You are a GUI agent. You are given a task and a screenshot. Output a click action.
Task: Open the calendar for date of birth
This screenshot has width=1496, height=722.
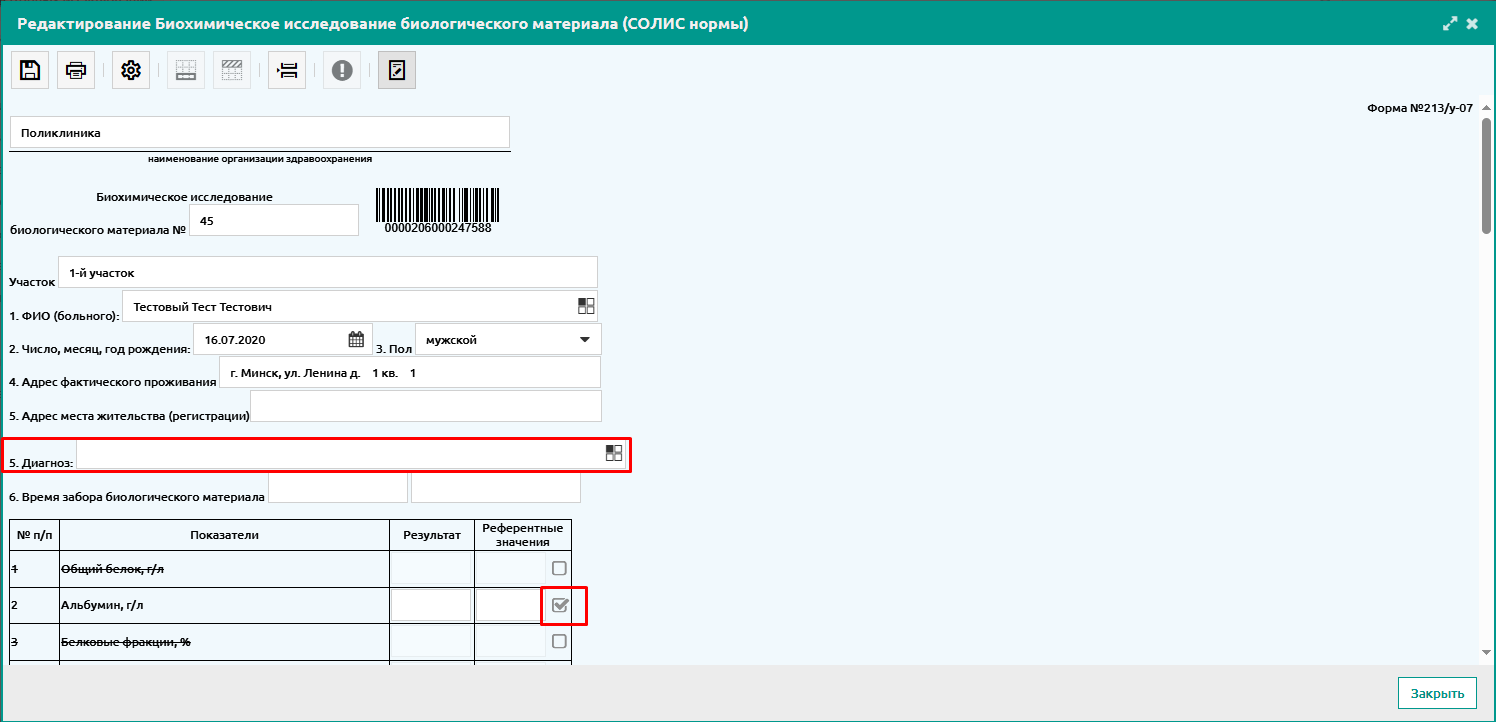click(x=356, y=340)
